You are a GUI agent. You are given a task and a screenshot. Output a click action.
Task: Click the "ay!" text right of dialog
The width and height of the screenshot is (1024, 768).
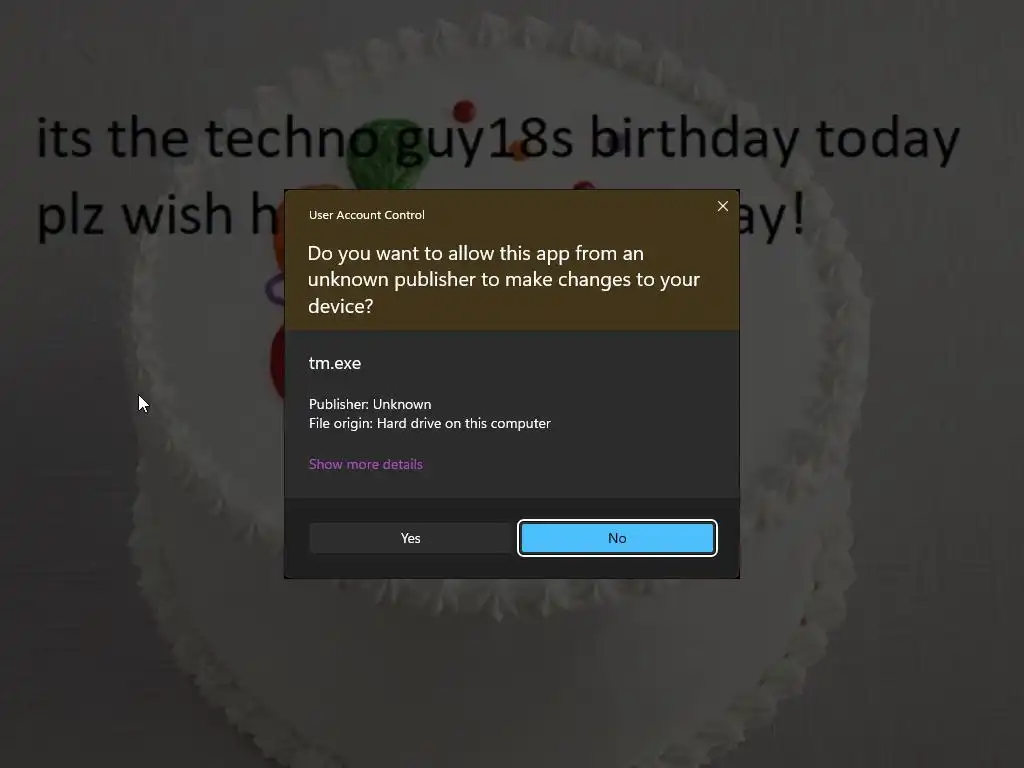[773, 216]
